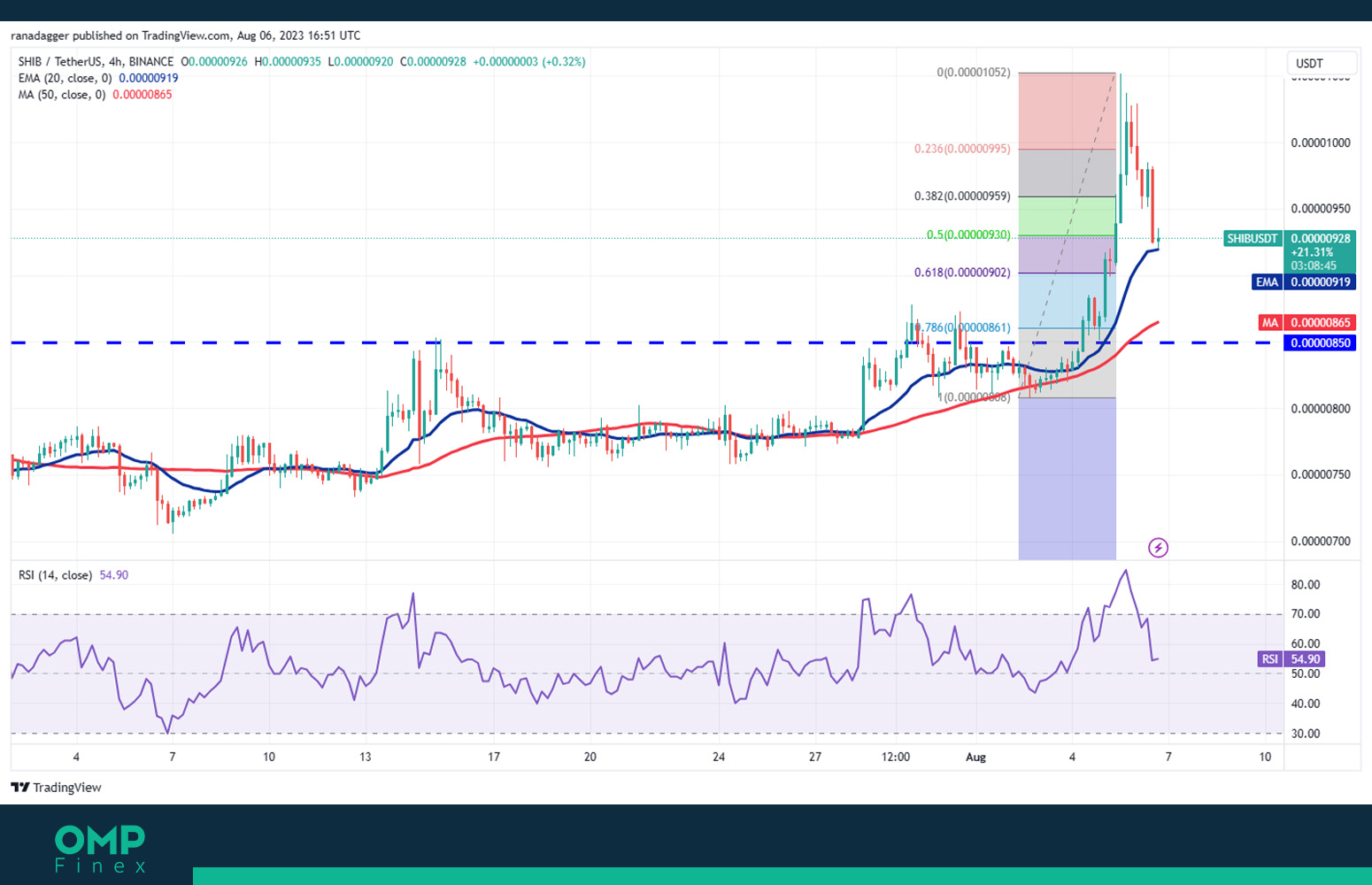Click the purple lightning bolt event icon
Viewport: 1372px width, 885px height.
[1158, 548]
